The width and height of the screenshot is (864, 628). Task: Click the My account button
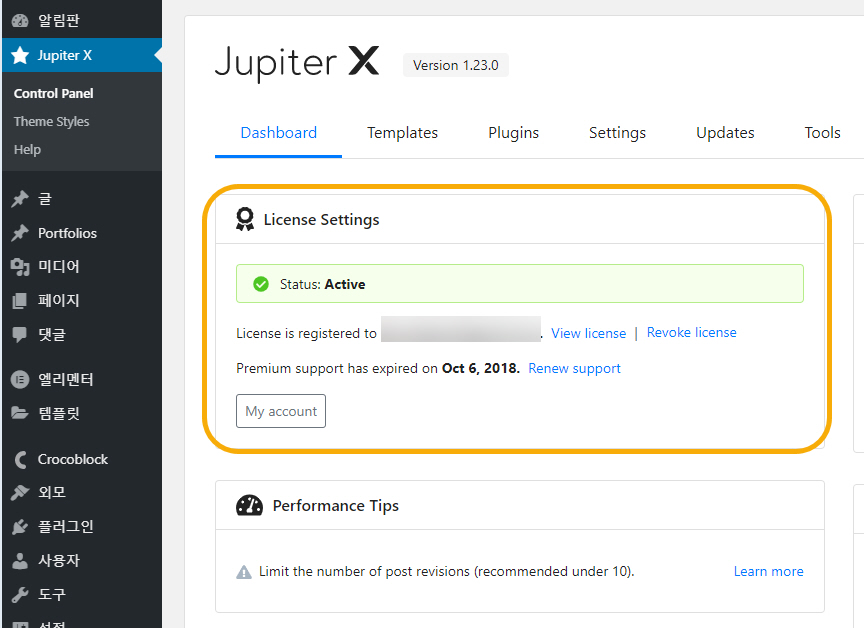point(281,411)
